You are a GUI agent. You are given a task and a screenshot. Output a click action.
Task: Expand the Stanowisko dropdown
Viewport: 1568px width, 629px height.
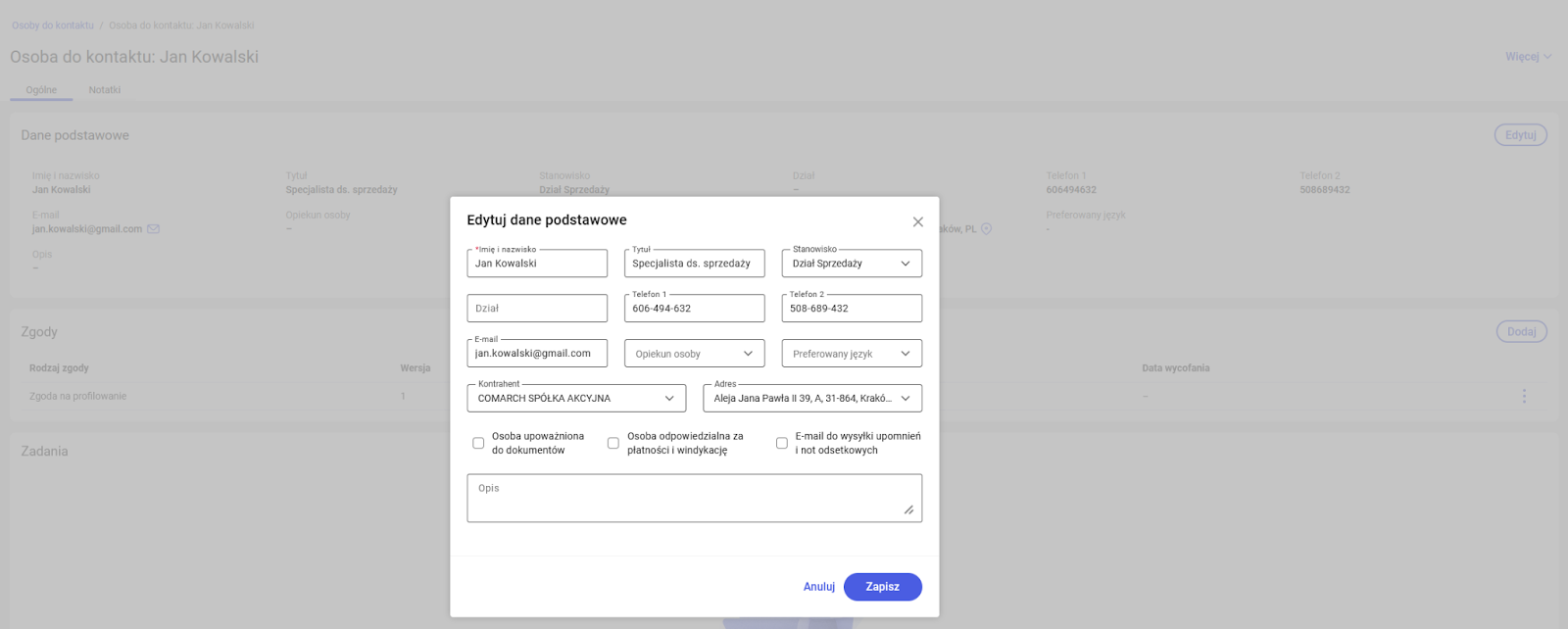pos(905,264)
